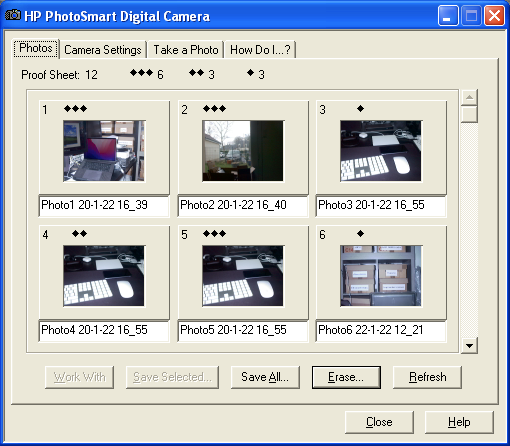Close the window with the red X
The image size is (510, 446).
point(494,16)
